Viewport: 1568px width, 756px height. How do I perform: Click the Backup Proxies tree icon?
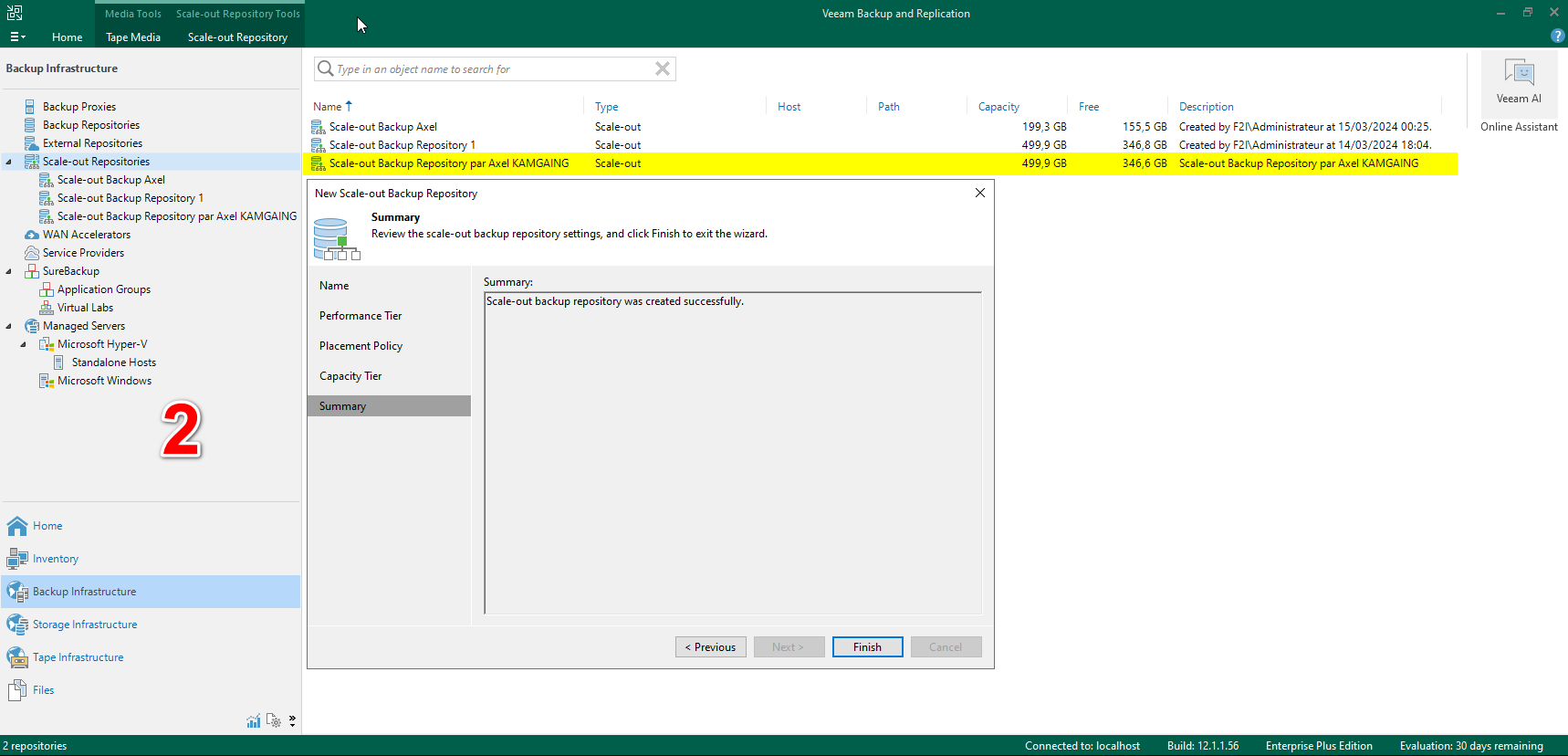[30, 107]
